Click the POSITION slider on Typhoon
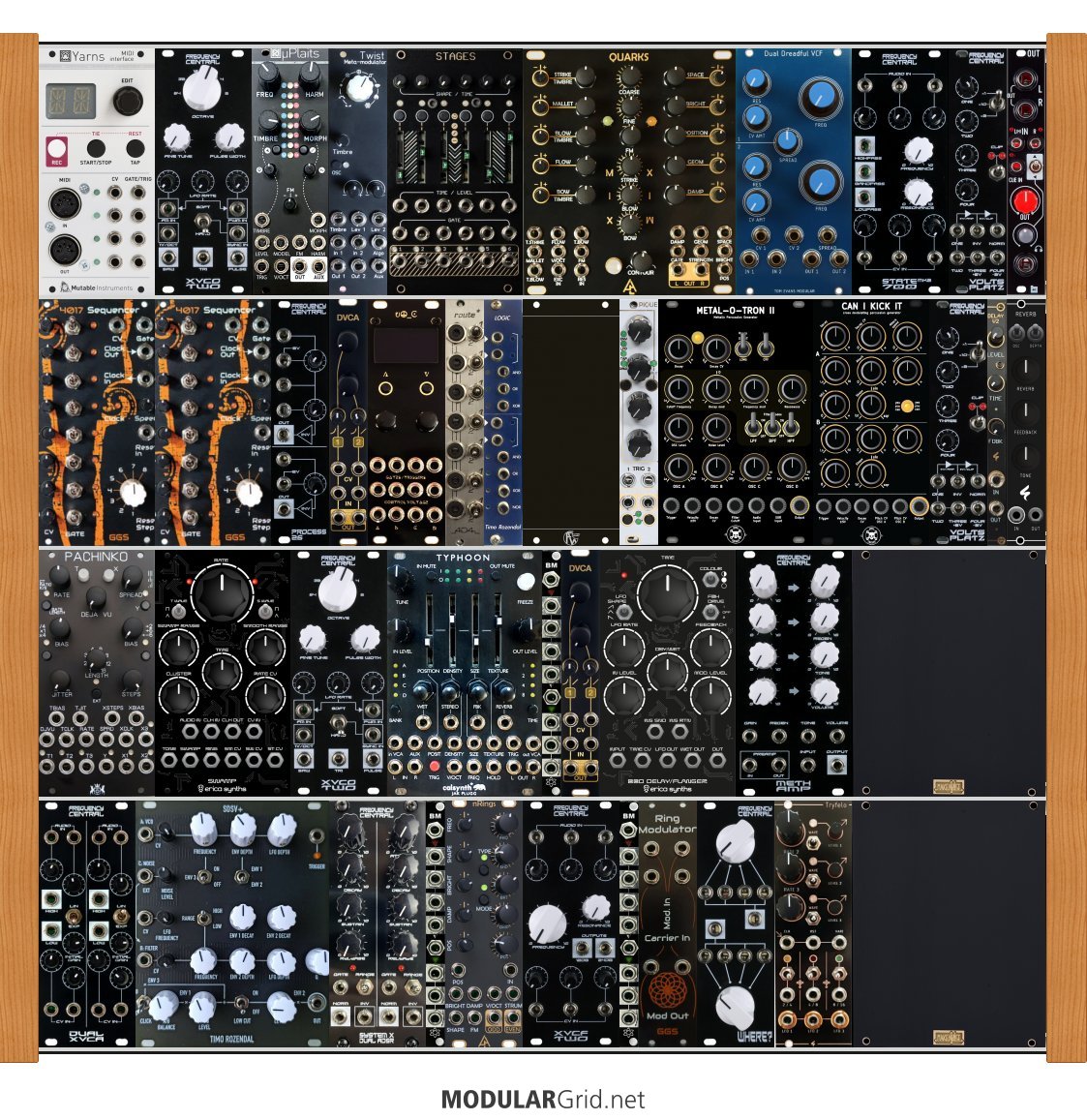This screenshot has height=1120, width=1087. point(430,630)
